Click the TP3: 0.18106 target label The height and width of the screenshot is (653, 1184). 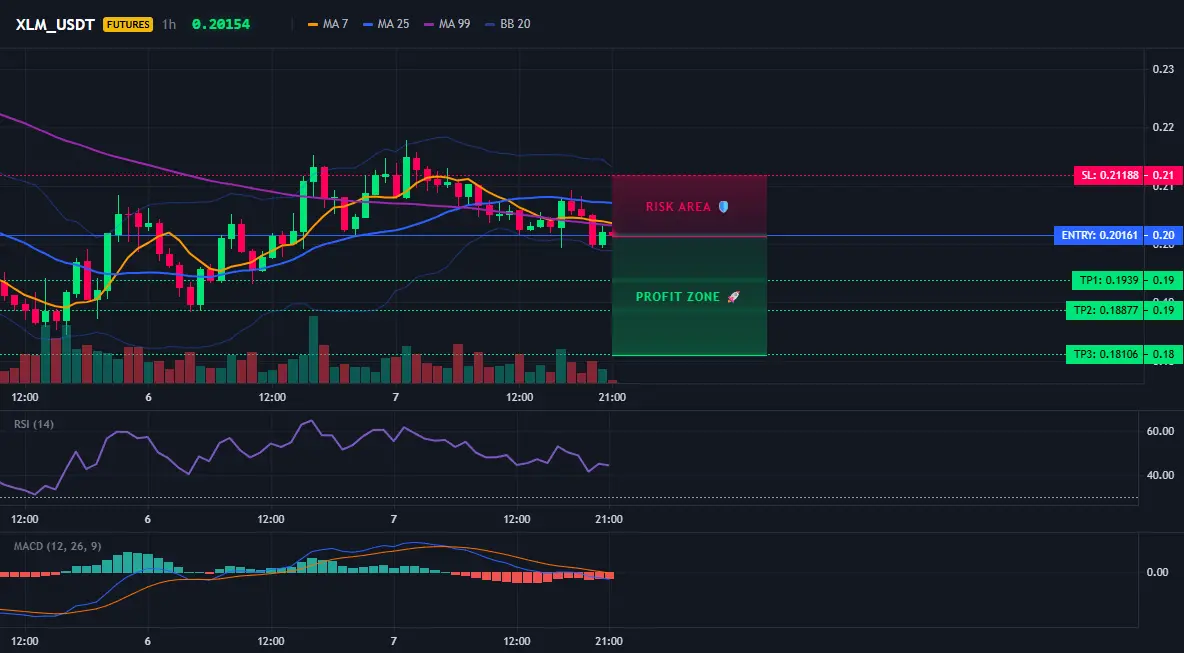[1105, 355]
